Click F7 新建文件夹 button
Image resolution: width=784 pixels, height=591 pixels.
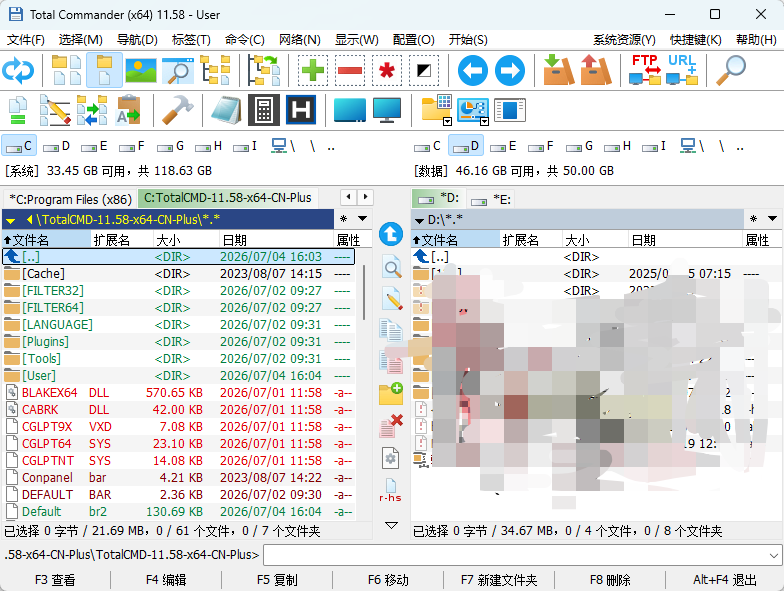tap(499, 580)
